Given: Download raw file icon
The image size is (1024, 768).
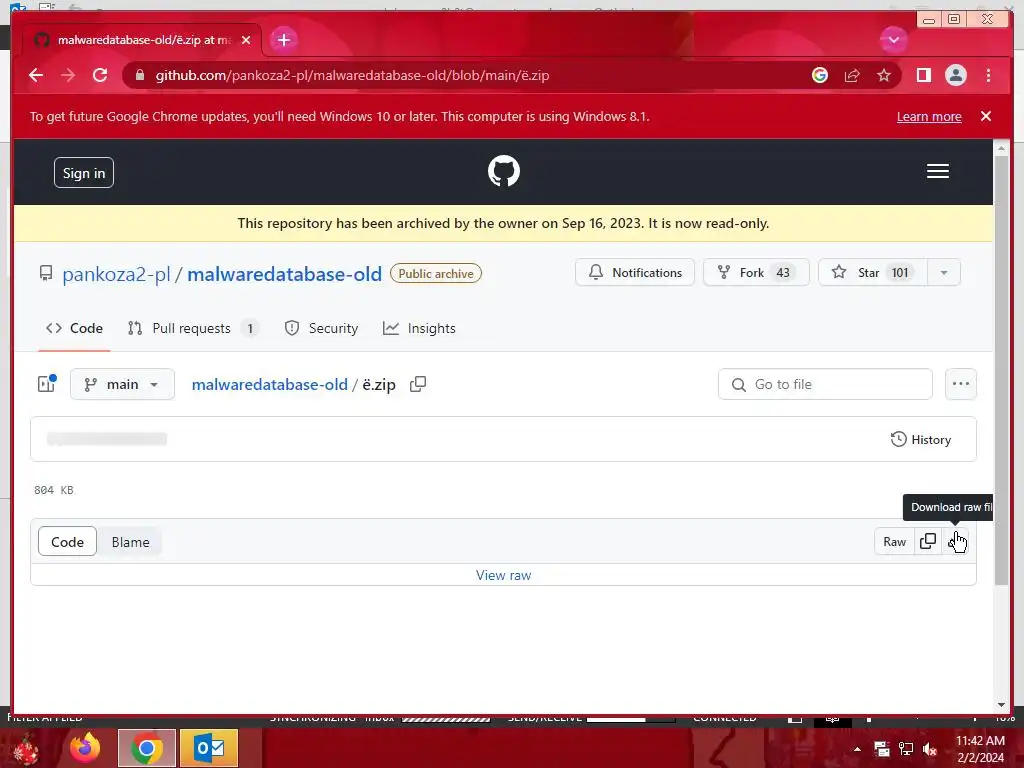Looking at the screenshot, I should point(955,541).
